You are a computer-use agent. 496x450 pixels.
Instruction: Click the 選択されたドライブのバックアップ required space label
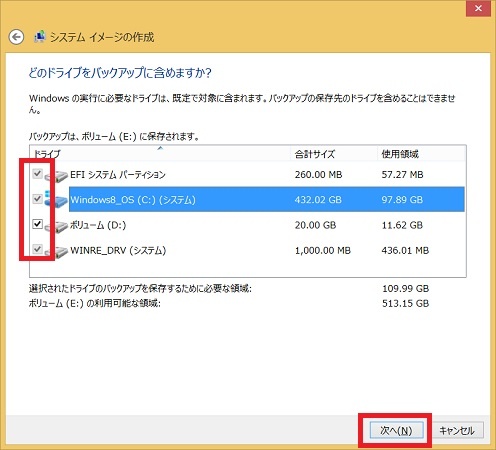point(140,288)
